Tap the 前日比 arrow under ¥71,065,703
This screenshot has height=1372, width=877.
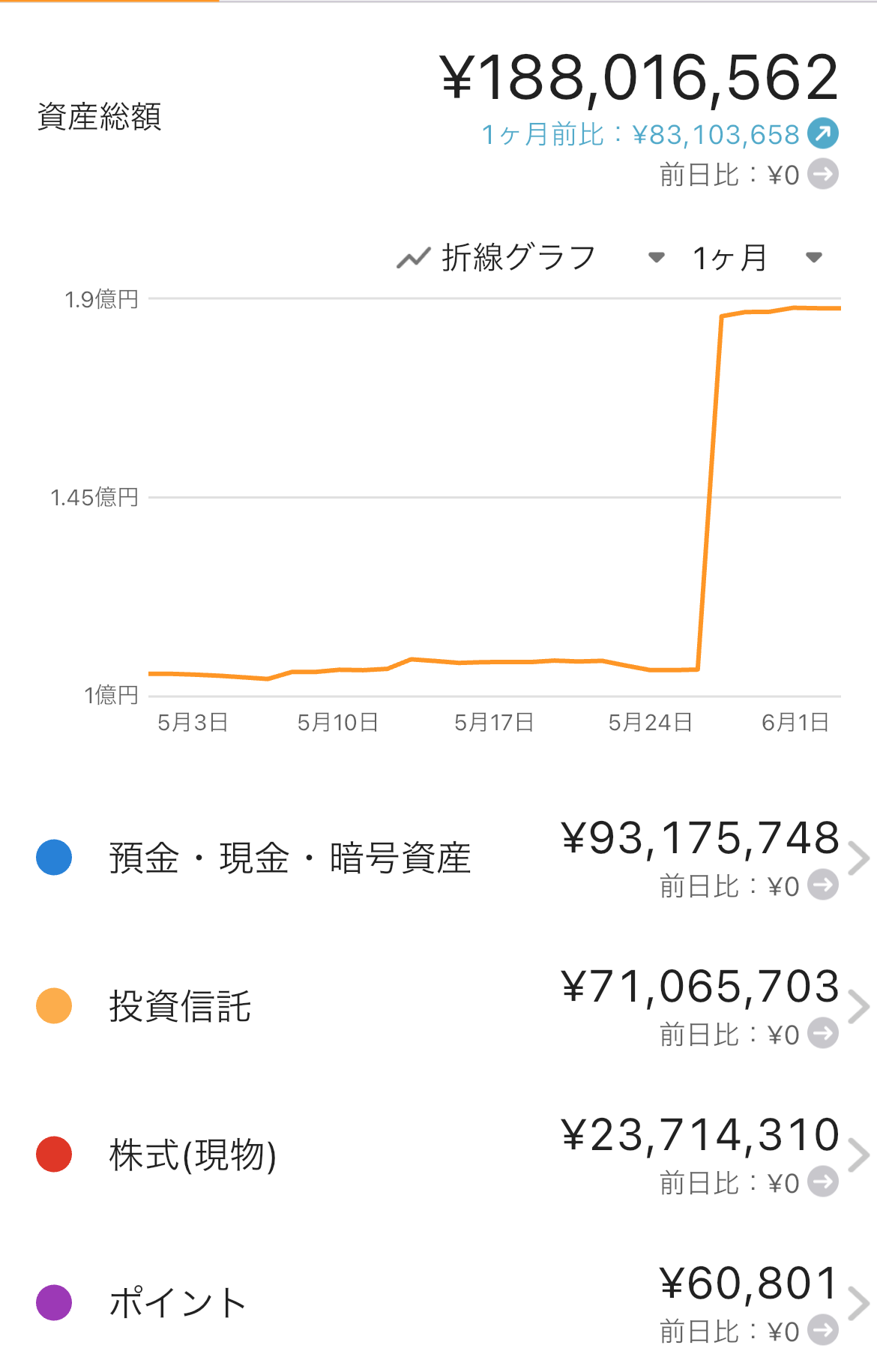[x=822, y=1033]
